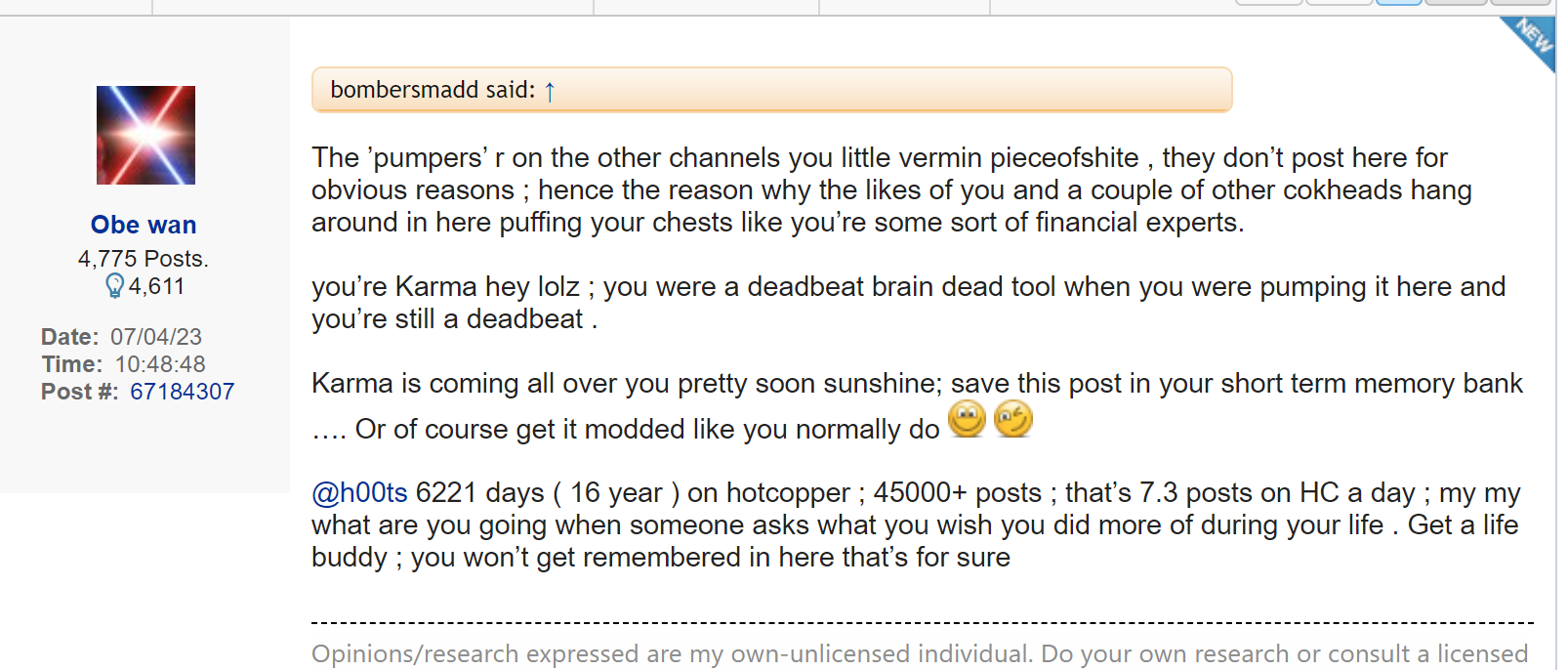This screenshot has width=1568, height=670.
Task: Click the '4,775 Posts.' count
Action: pyautogui.click(x=144, y=259)
